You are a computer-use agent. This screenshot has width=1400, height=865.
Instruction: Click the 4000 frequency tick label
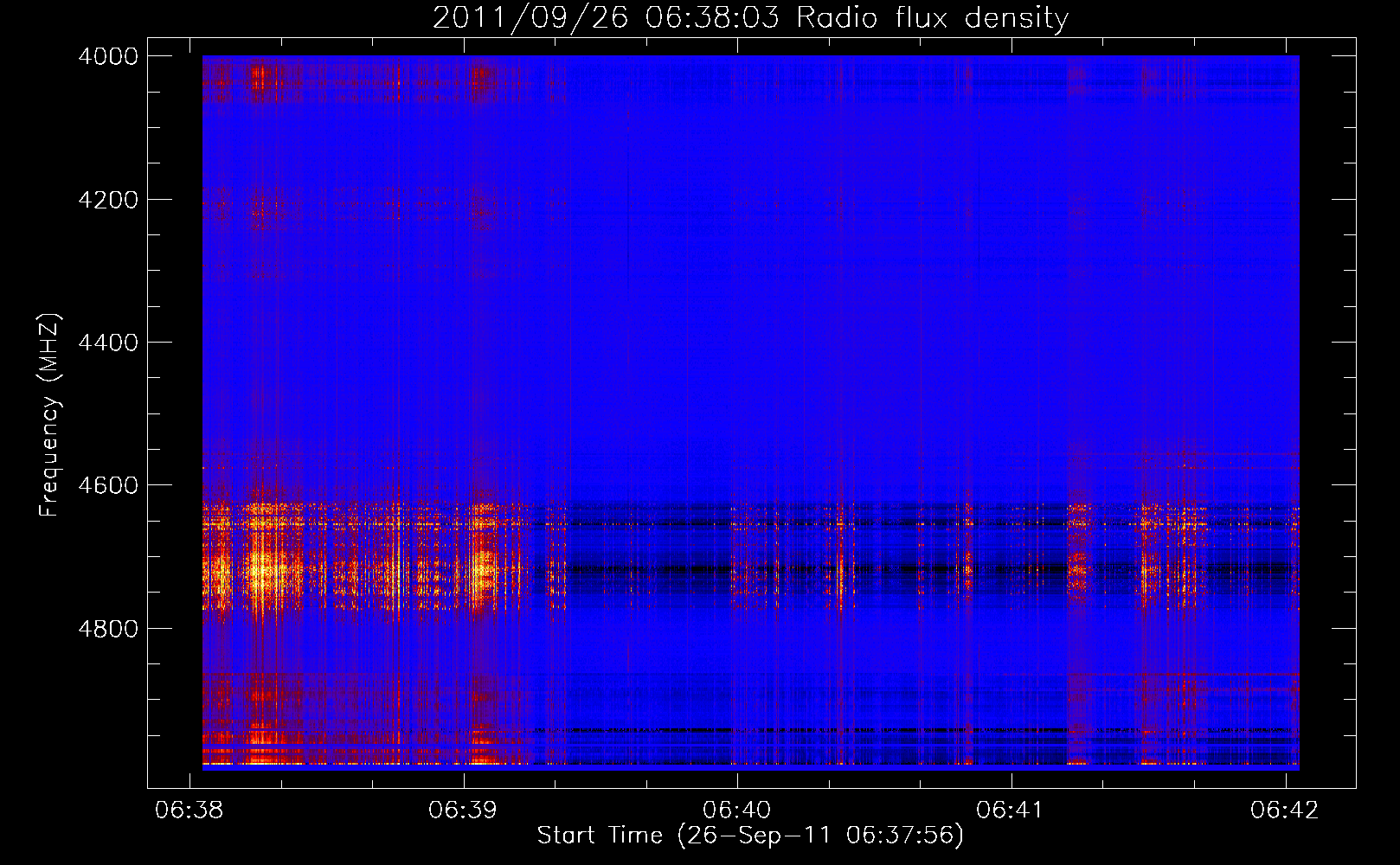click(x=108, y=56)
